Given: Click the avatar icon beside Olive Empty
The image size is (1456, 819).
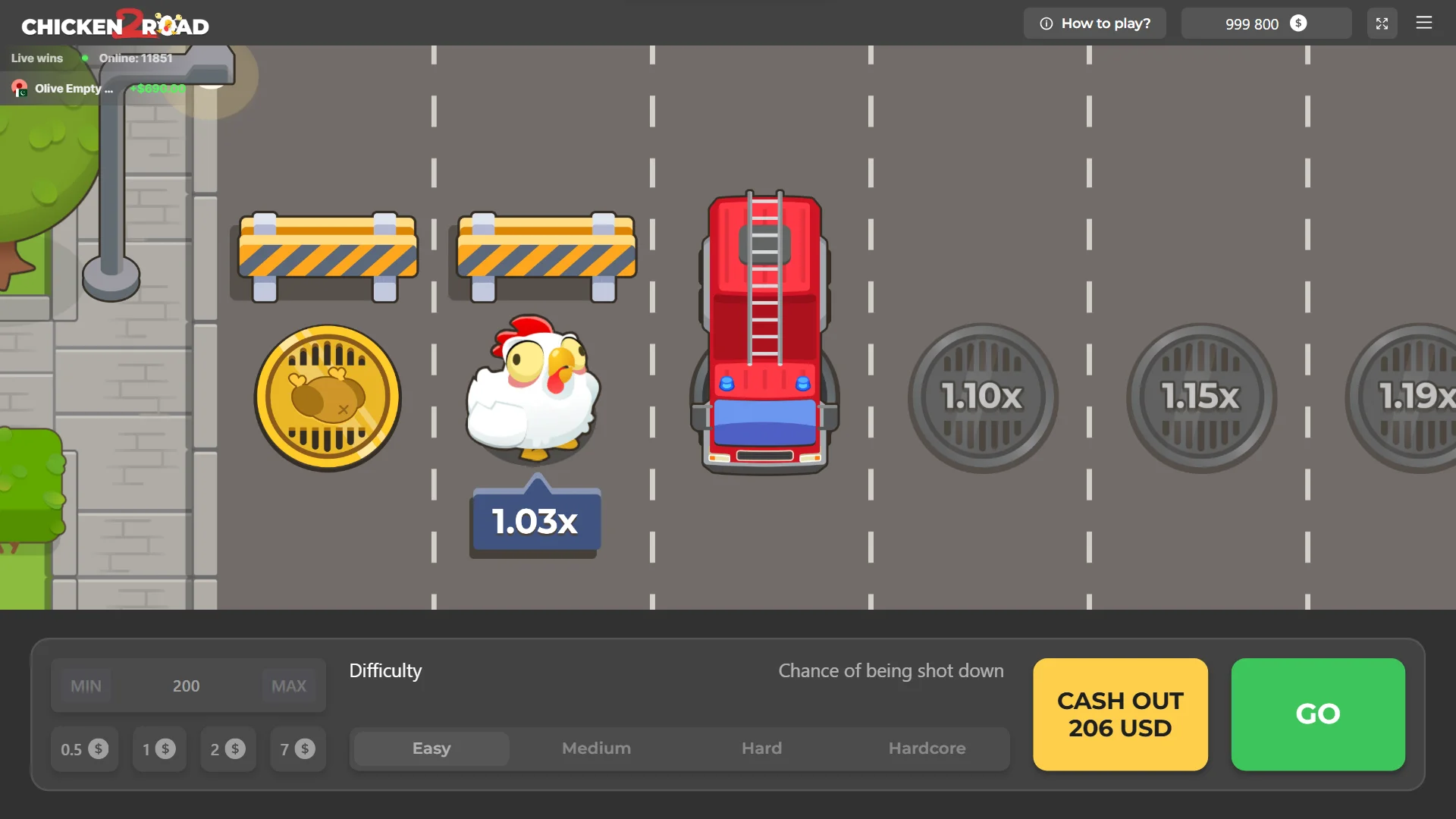Looking at the screenshot, I should point(20,89).
